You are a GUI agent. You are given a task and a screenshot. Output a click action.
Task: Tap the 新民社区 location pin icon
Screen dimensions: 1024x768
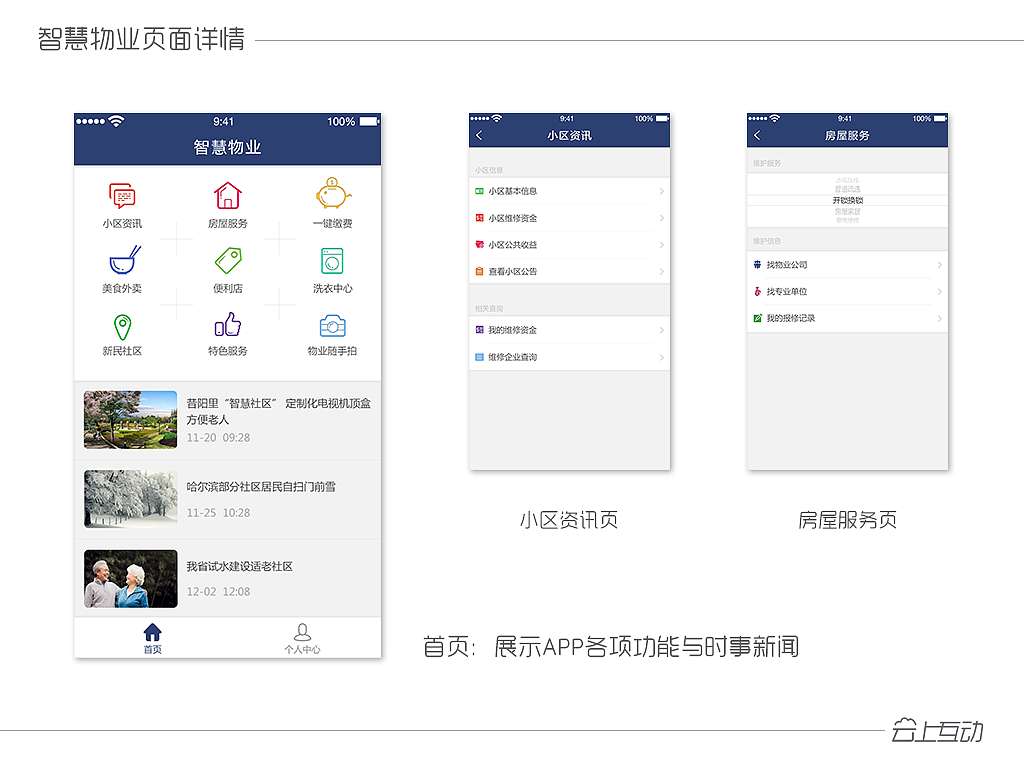(x=122, y=326)
